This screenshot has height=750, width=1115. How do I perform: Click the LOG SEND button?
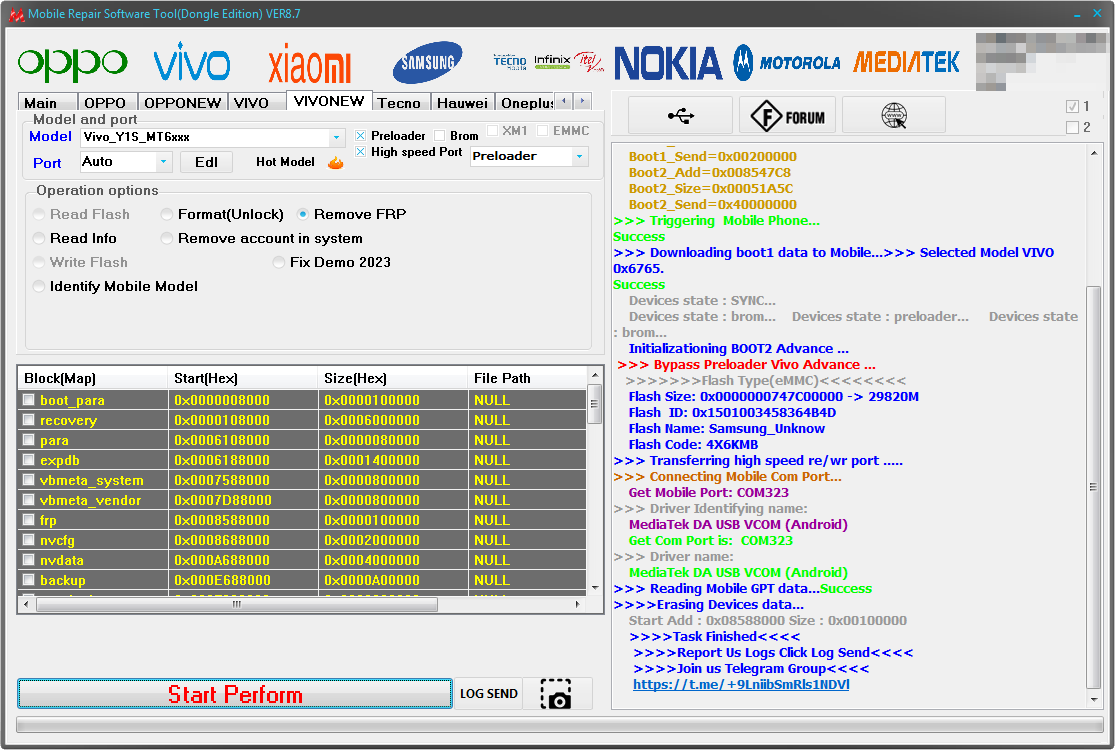489,694
